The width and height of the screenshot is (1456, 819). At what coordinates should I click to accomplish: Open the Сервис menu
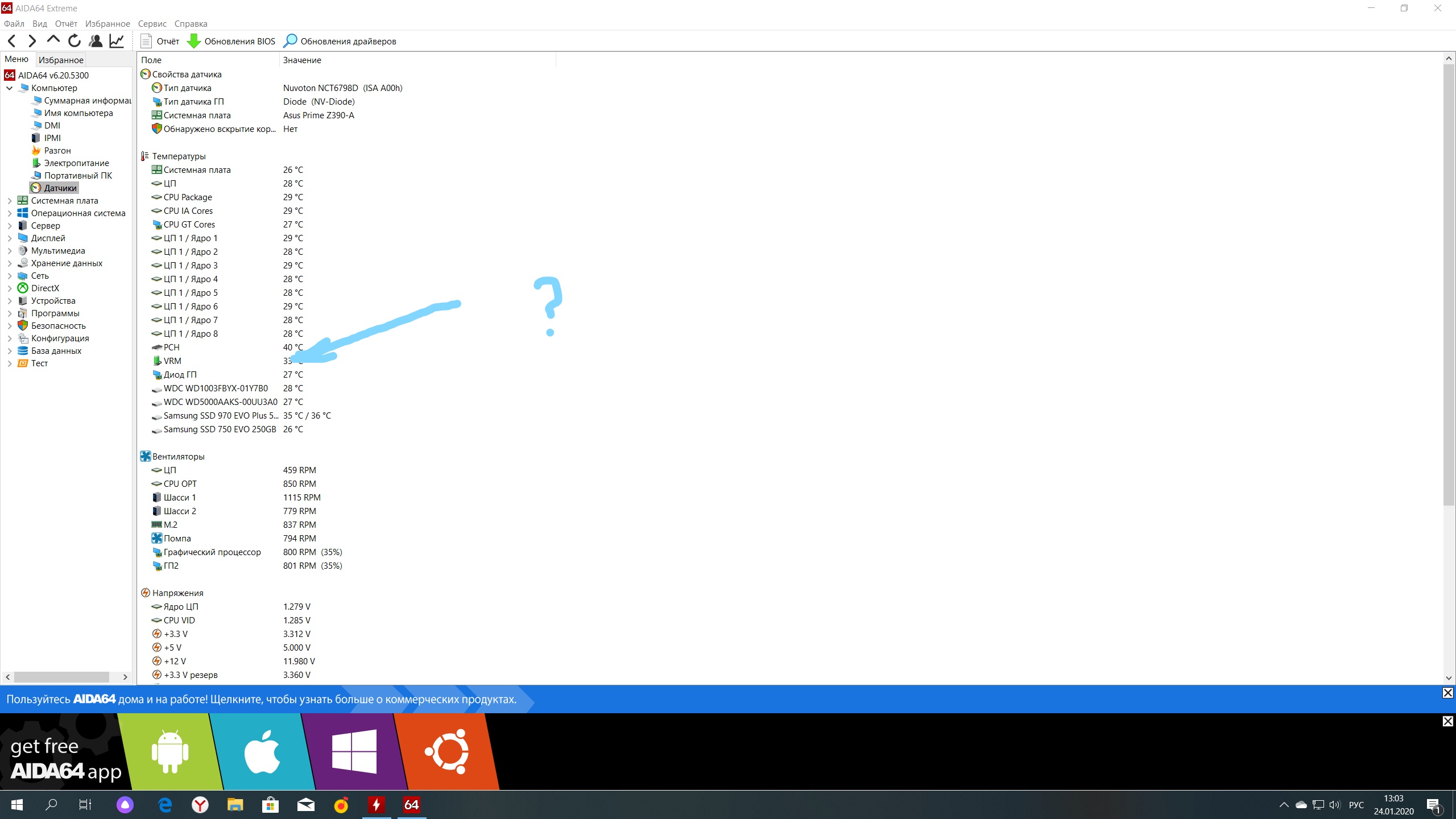[x=152, y=24]
